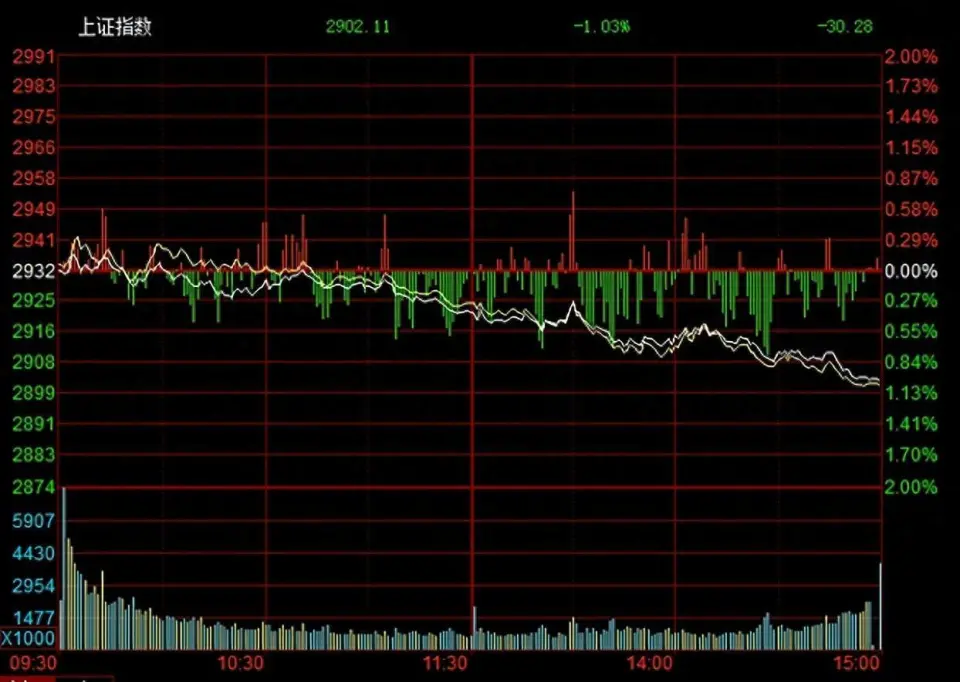Click the red 2.00% upper limit label
The height and width of the screenshot is (682, 960).
[911, 56]
